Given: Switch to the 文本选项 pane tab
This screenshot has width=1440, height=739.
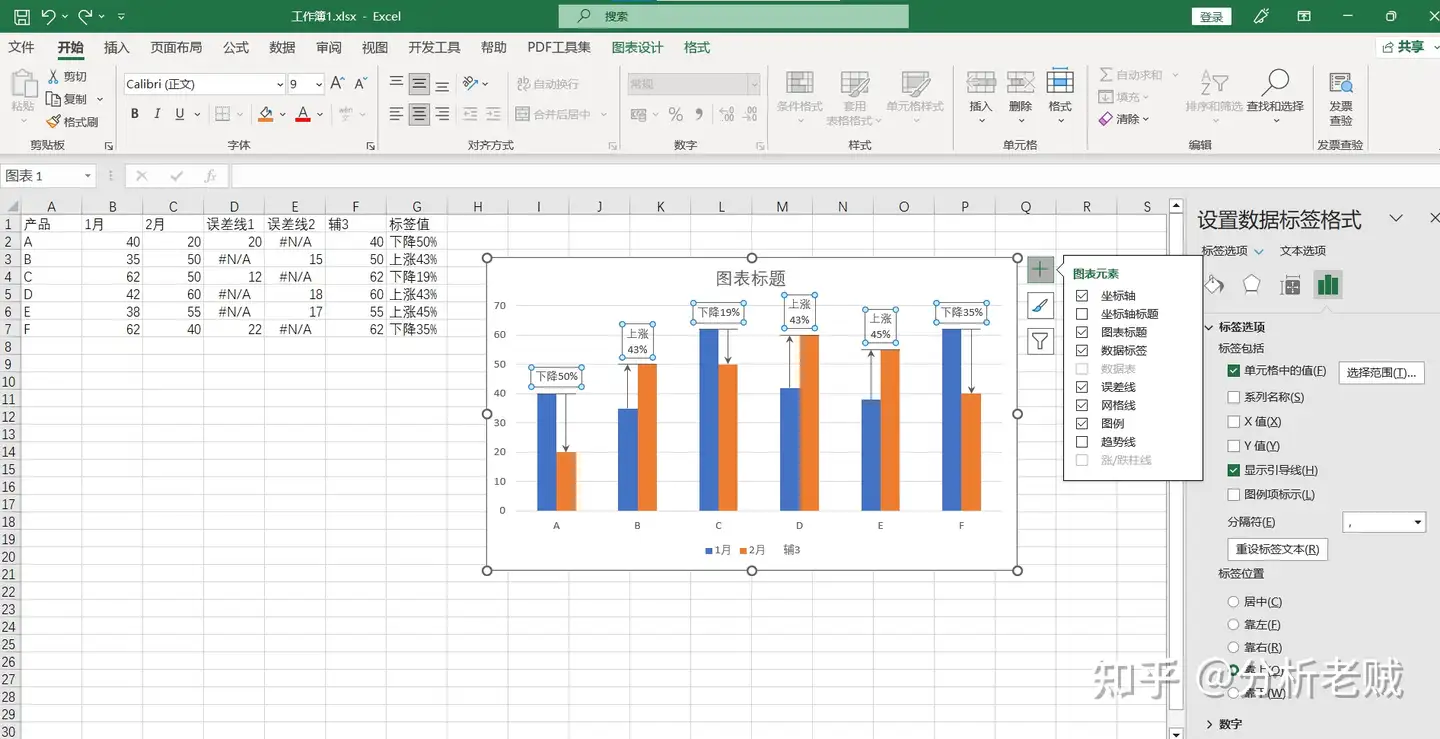Looking at the screenshot, I should [1303, 251].
